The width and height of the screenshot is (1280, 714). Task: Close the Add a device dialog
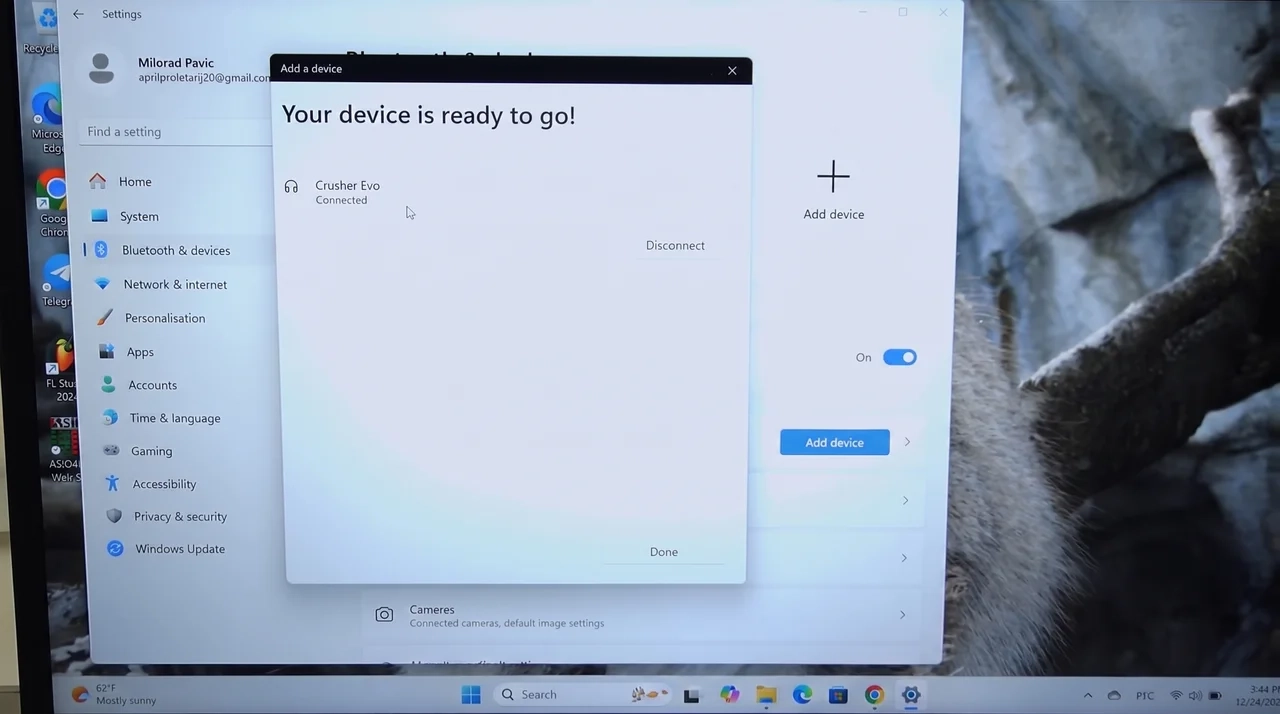(732, 70)
